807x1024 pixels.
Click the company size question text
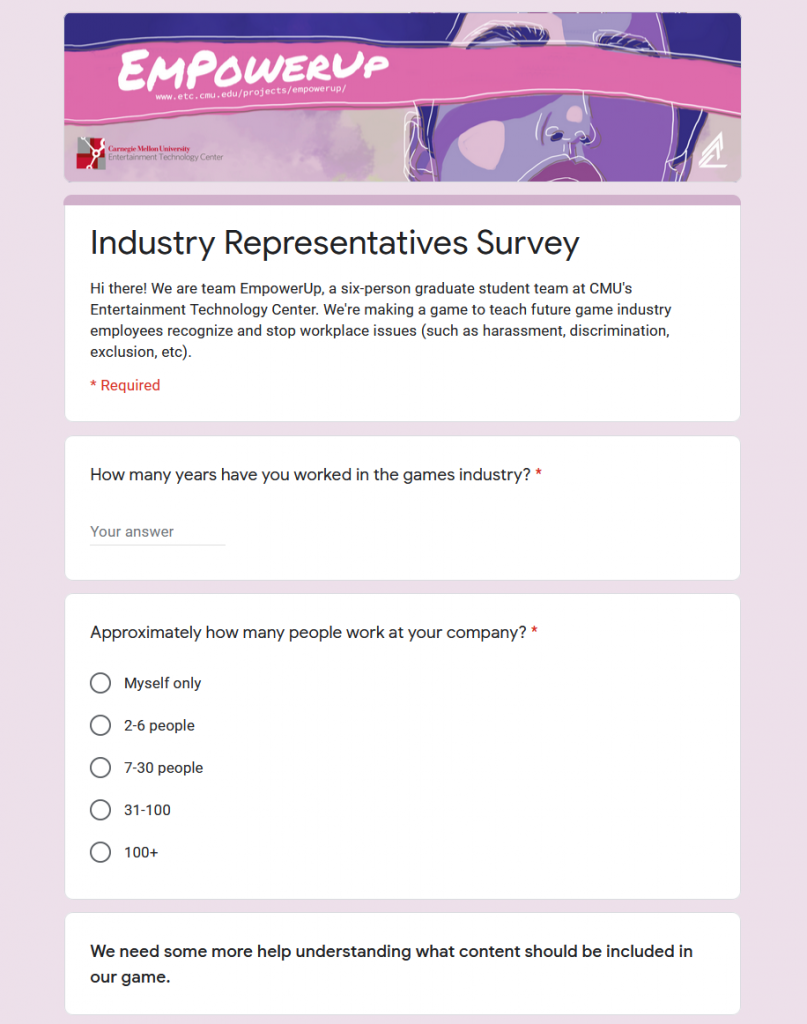(x=308, y=633)
